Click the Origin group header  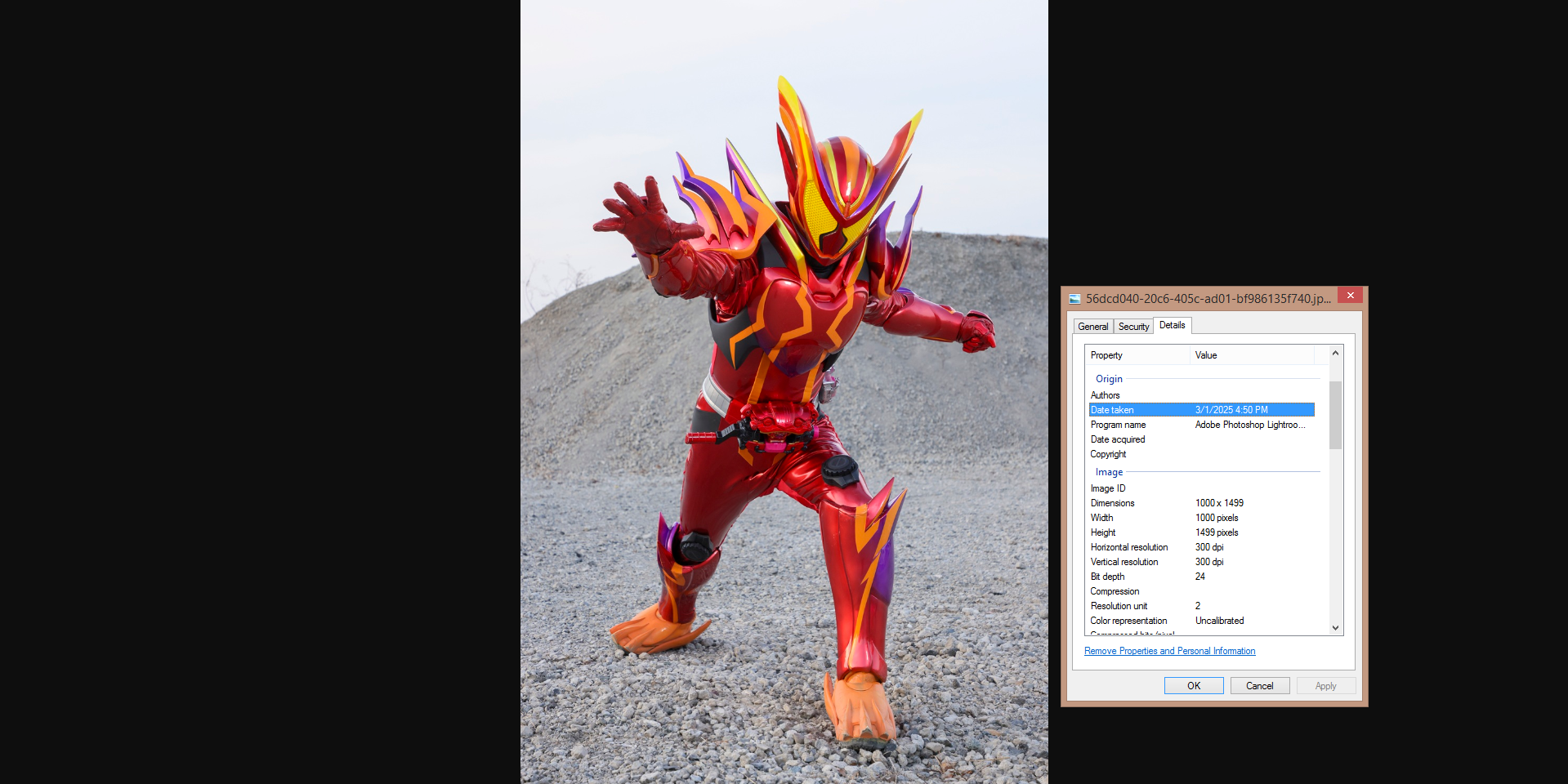point(1109,379)
